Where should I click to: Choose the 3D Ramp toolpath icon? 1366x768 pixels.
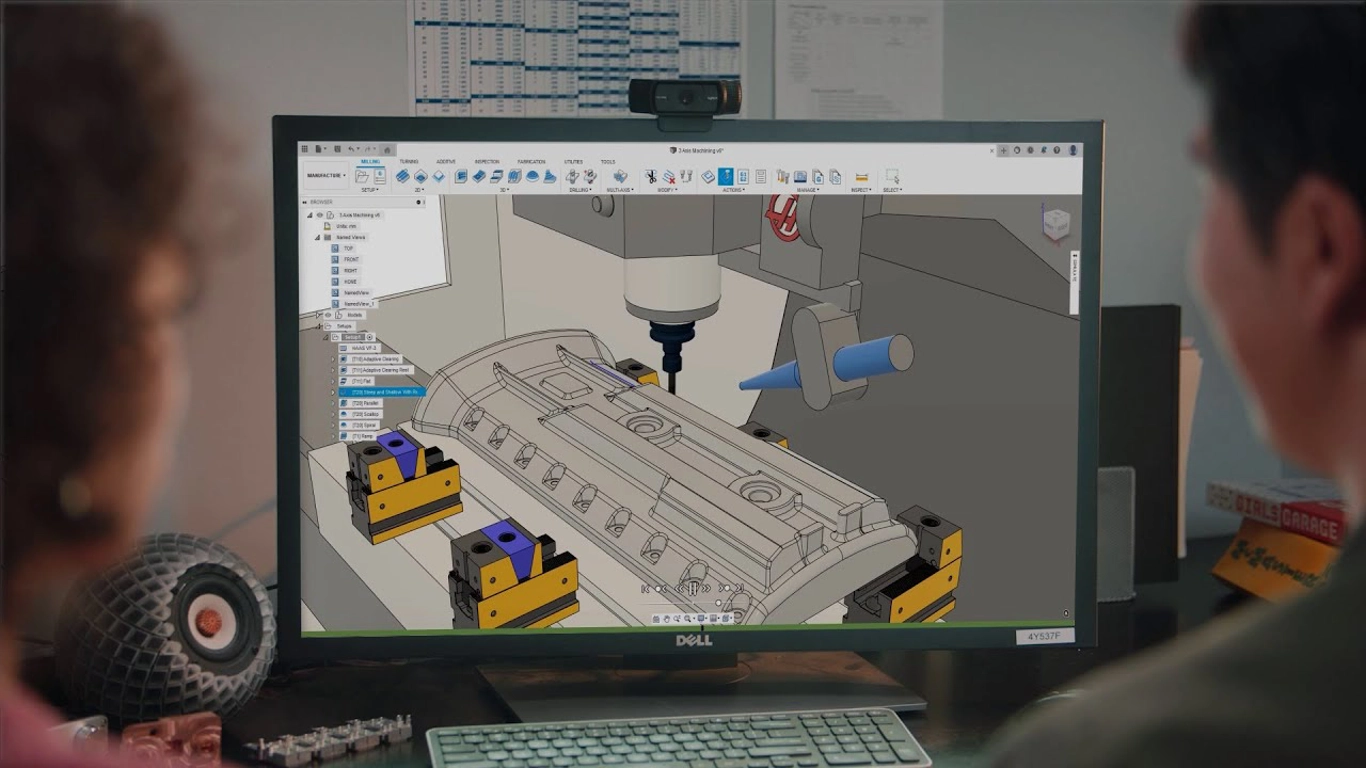550,176
